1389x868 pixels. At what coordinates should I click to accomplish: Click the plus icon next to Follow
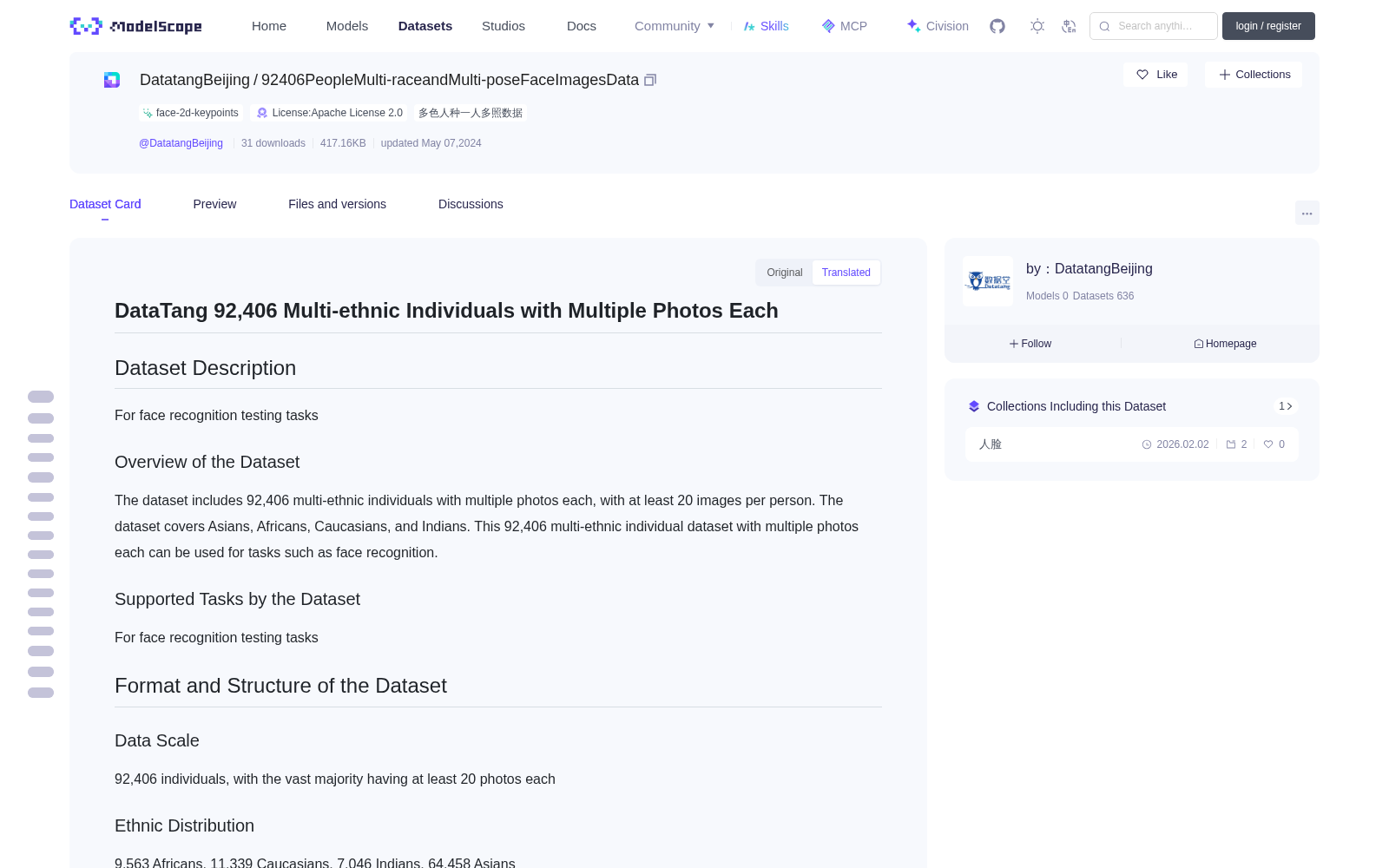[1014, 344]
